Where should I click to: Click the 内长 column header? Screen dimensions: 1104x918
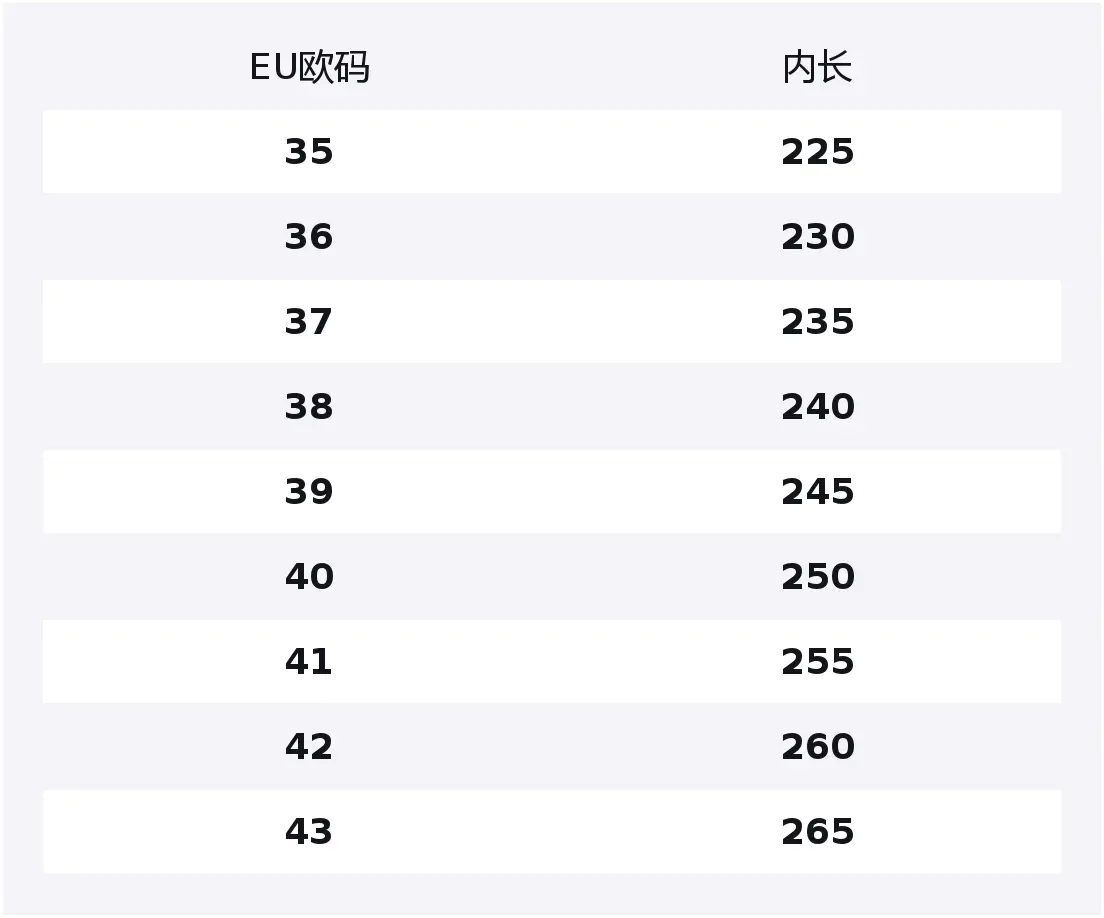(817, 68)
